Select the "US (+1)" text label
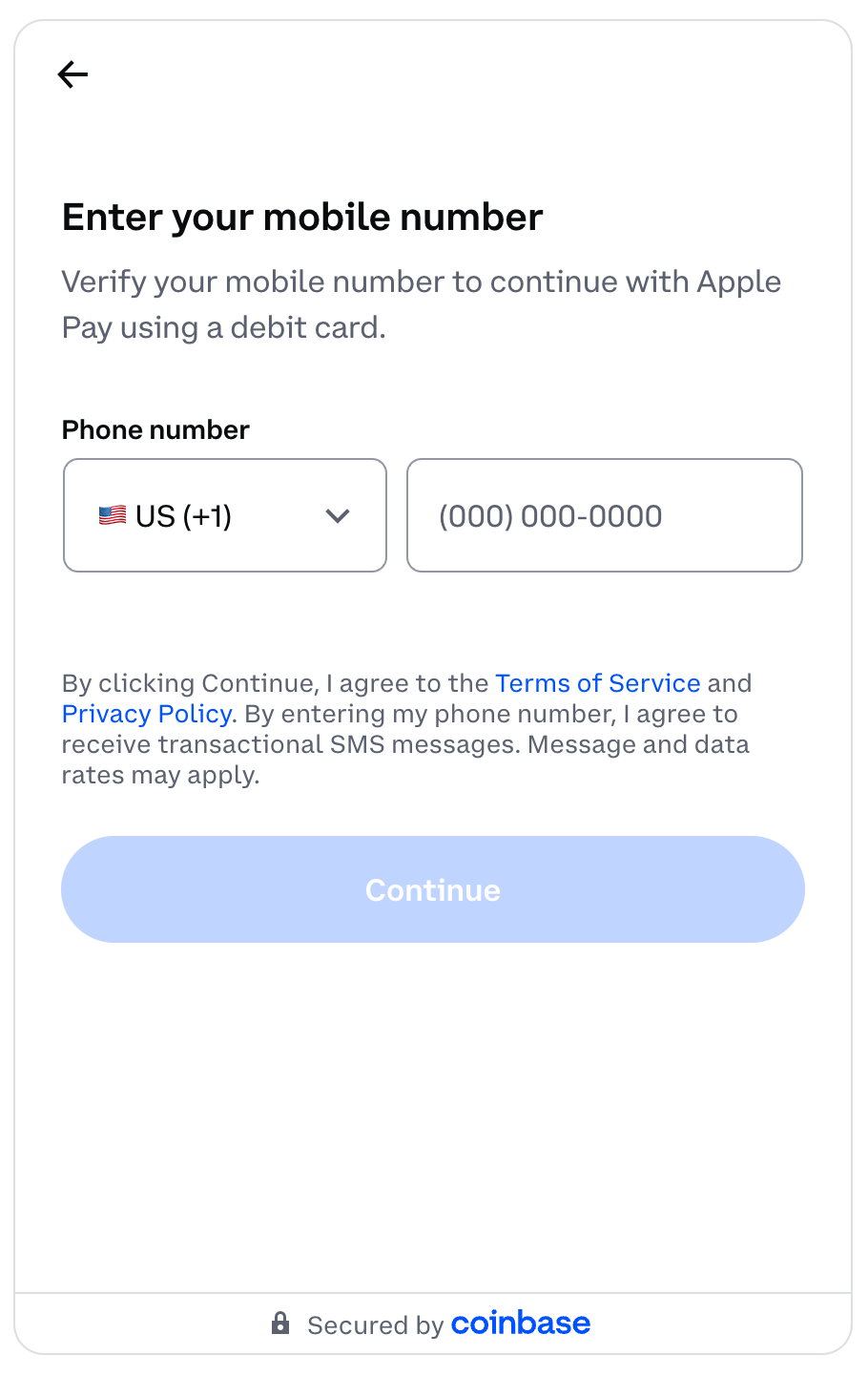 pos(183,516)
